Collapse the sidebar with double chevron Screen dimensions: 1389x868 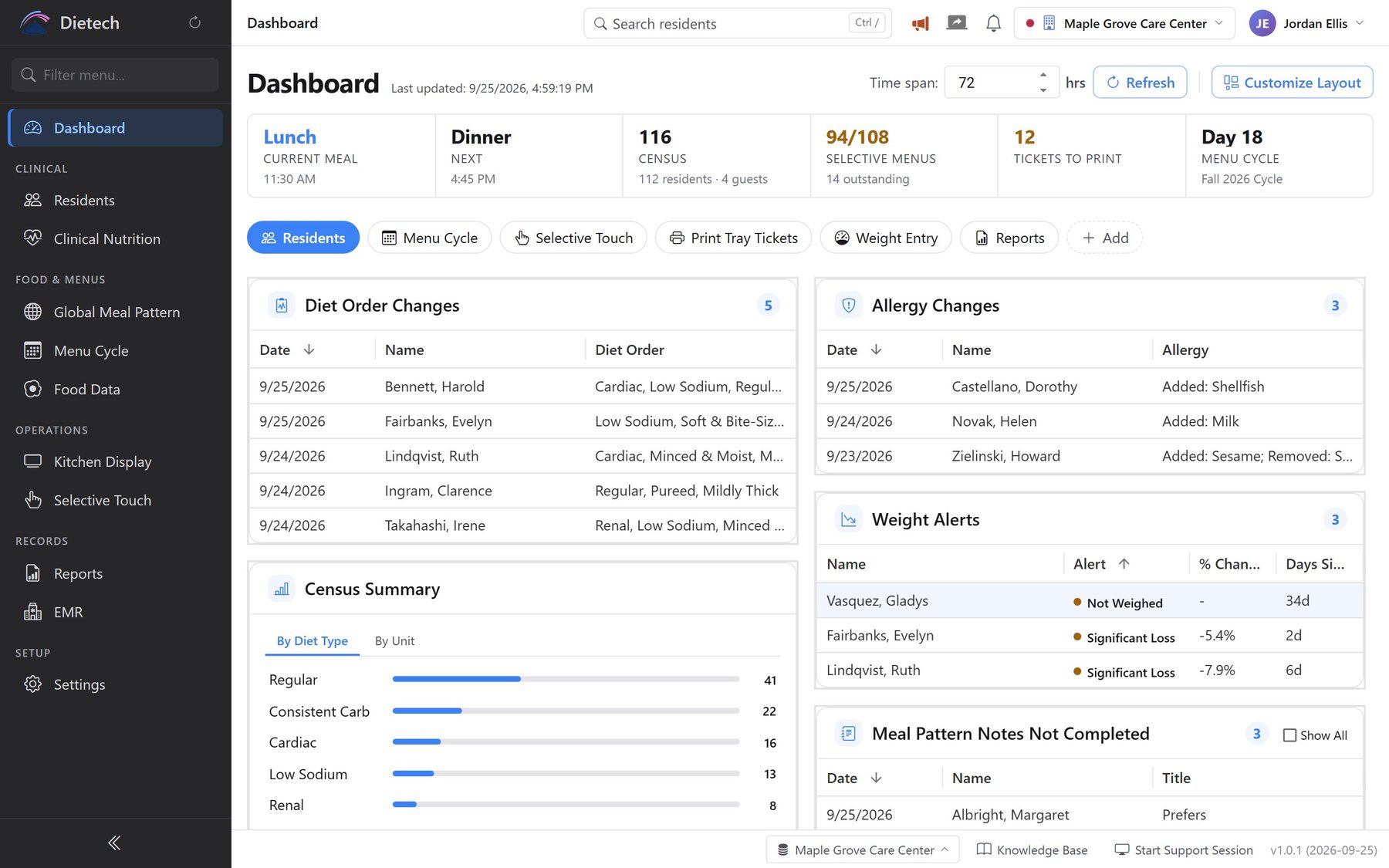coord(114,843)
